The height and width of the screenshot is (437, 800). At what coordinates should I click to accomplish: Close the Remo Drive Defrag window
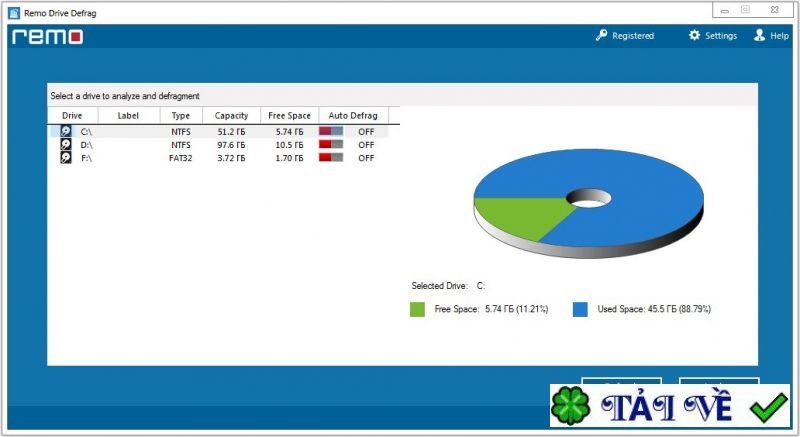tap(774, 10)
